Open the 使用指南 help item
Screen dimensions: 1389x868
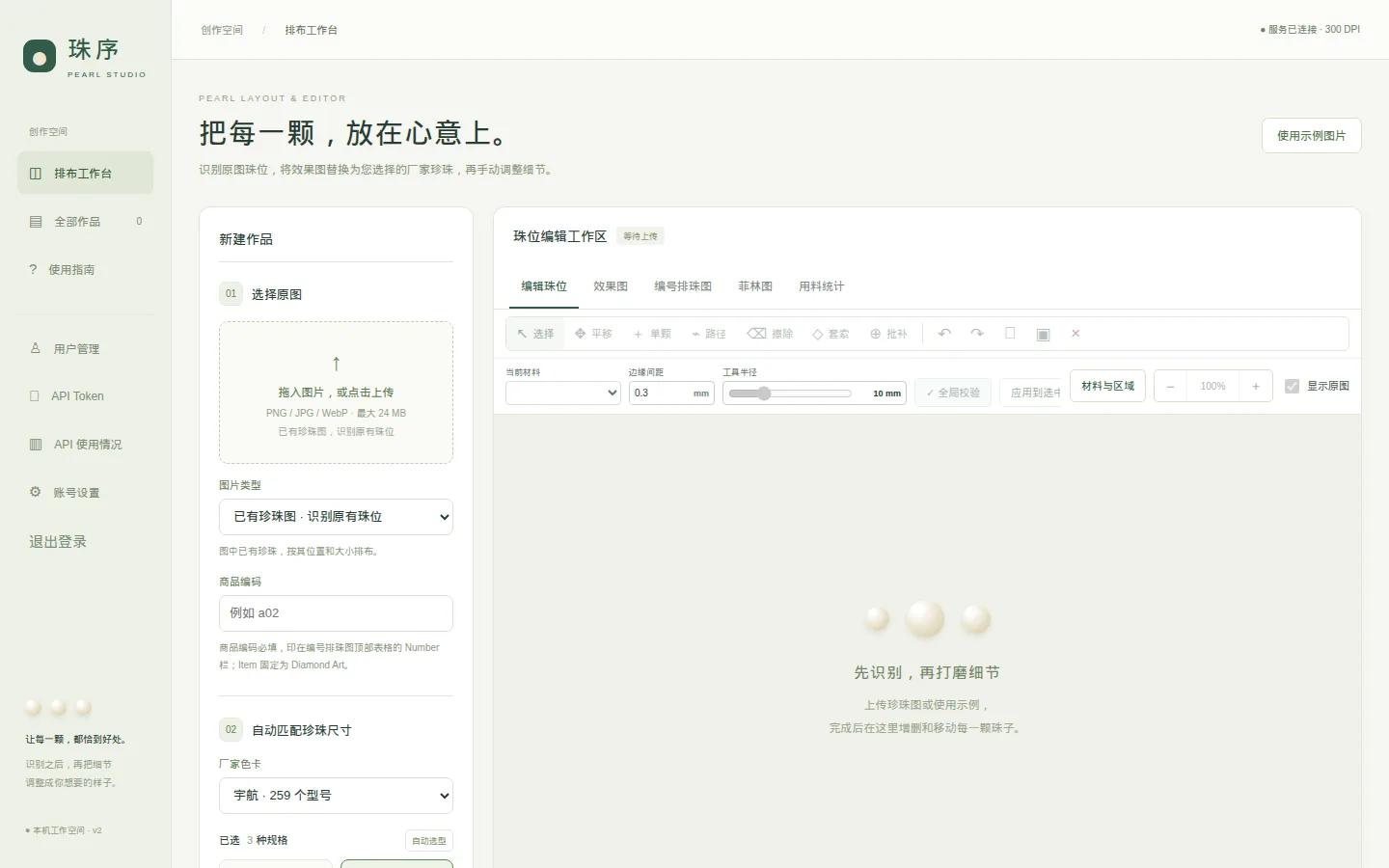[x=85, y=269]
